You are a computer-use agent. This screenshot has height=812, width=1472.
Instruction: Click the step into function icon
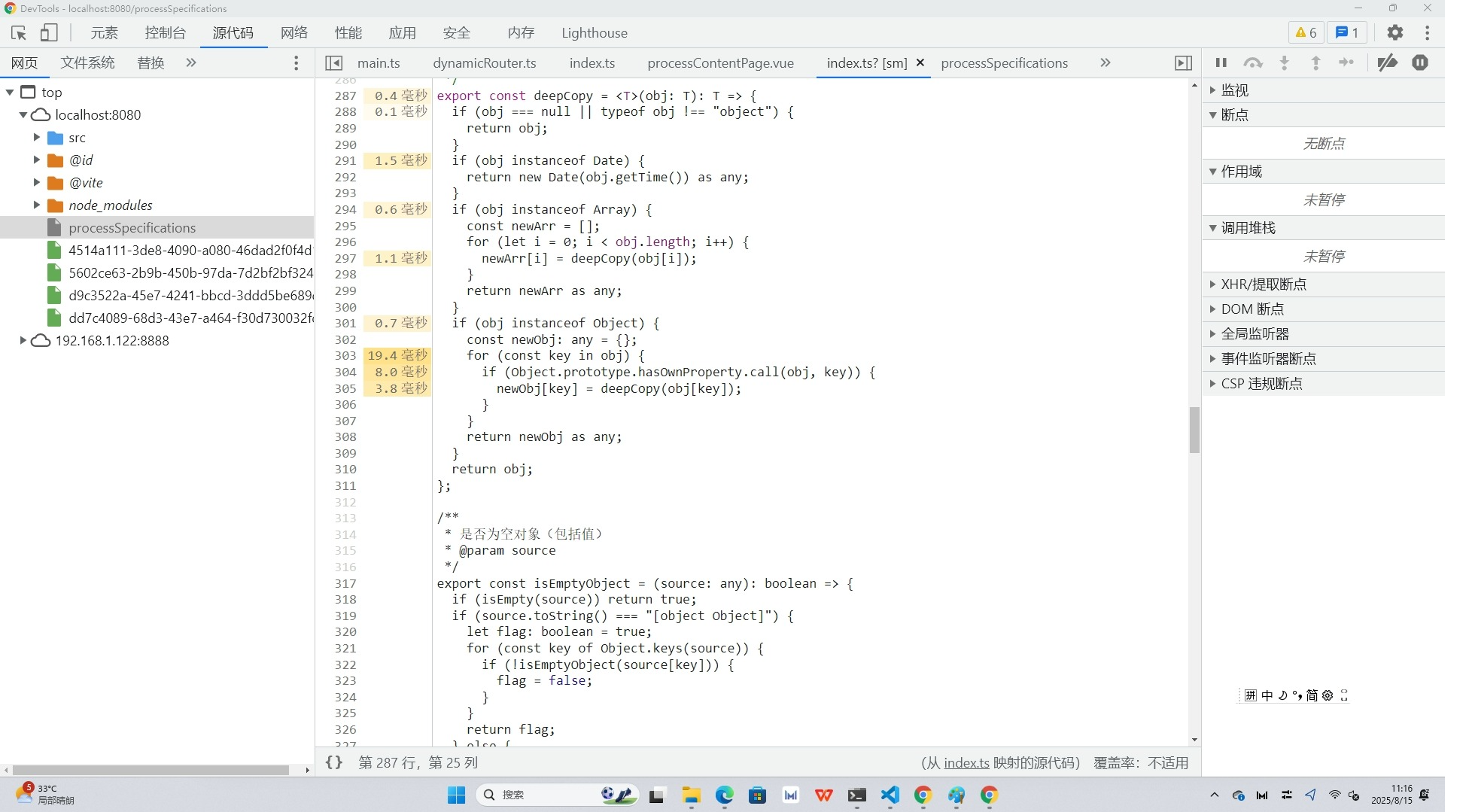pyautogui.click(x=1285, y=63)
